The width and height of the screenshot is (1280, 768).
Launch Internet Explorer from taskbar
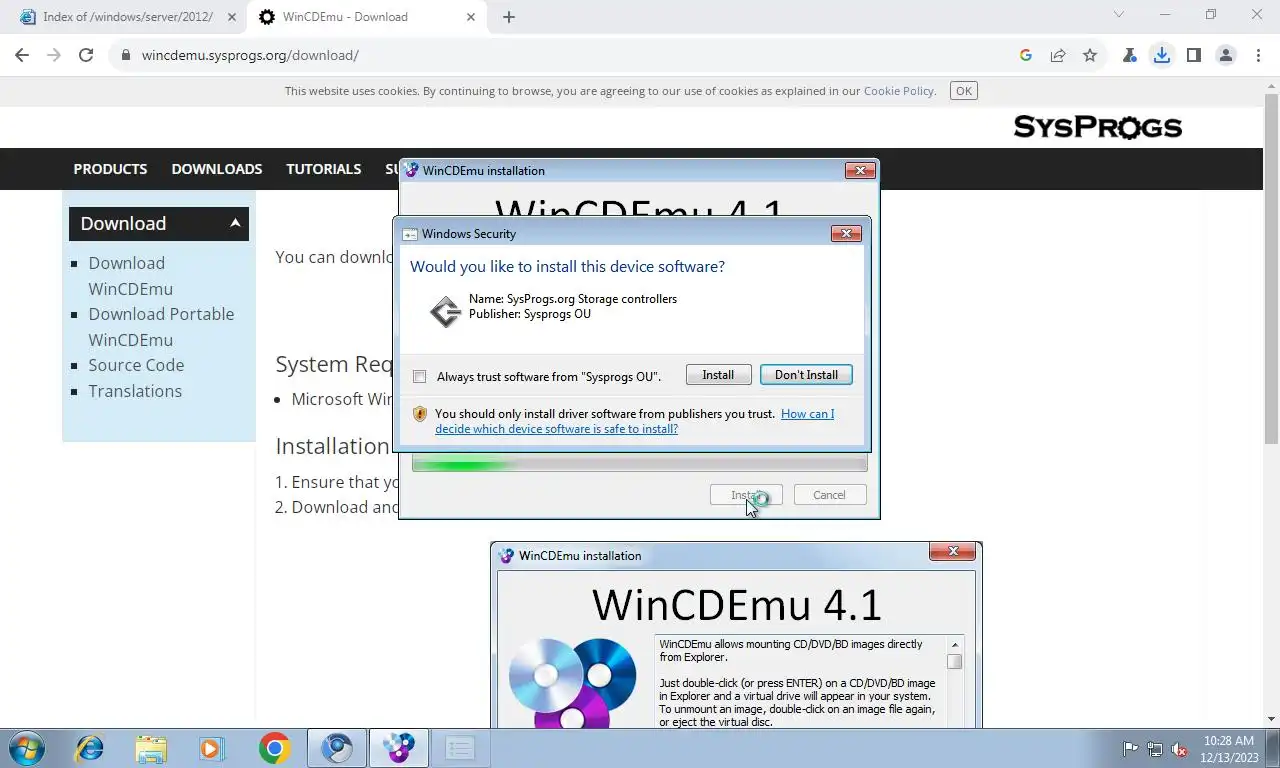[90, 748]
